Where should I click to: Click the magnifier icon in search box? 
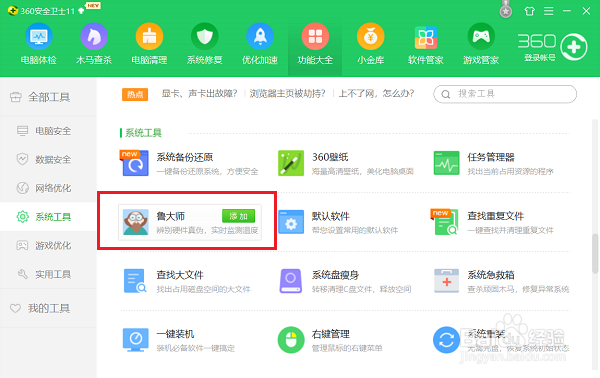pyautogui.click(x=445, y=94)
